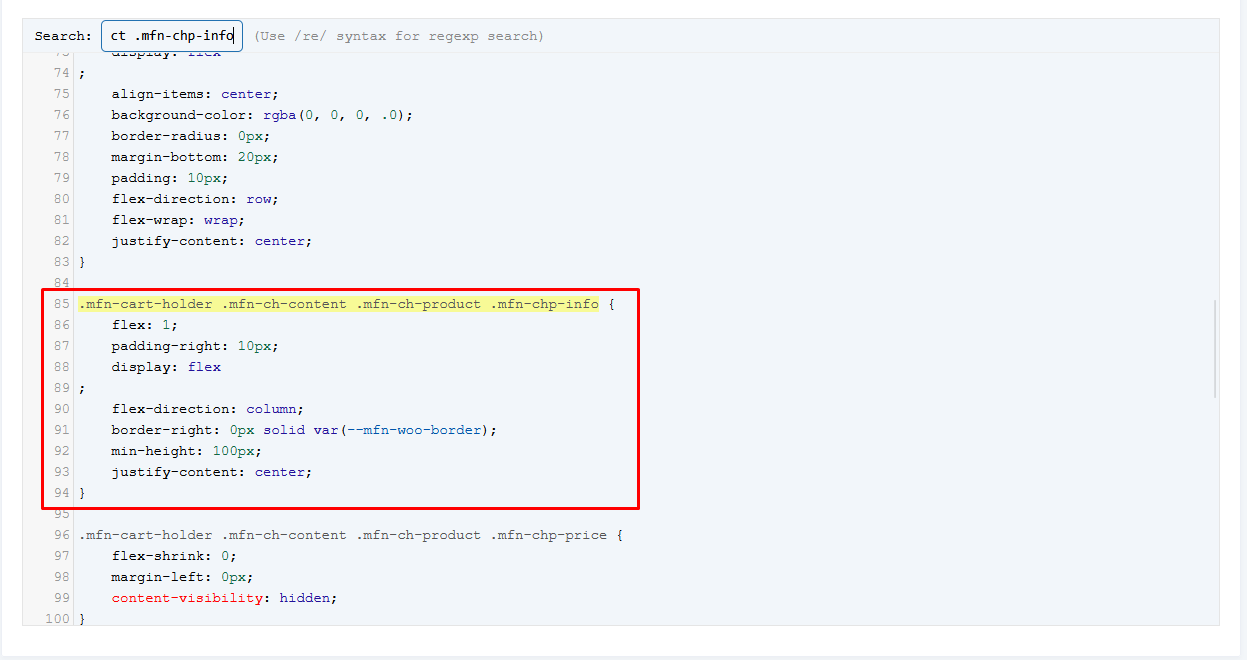Click the flex-shrink: 0 declaration on line 97

tap(174, 556)
